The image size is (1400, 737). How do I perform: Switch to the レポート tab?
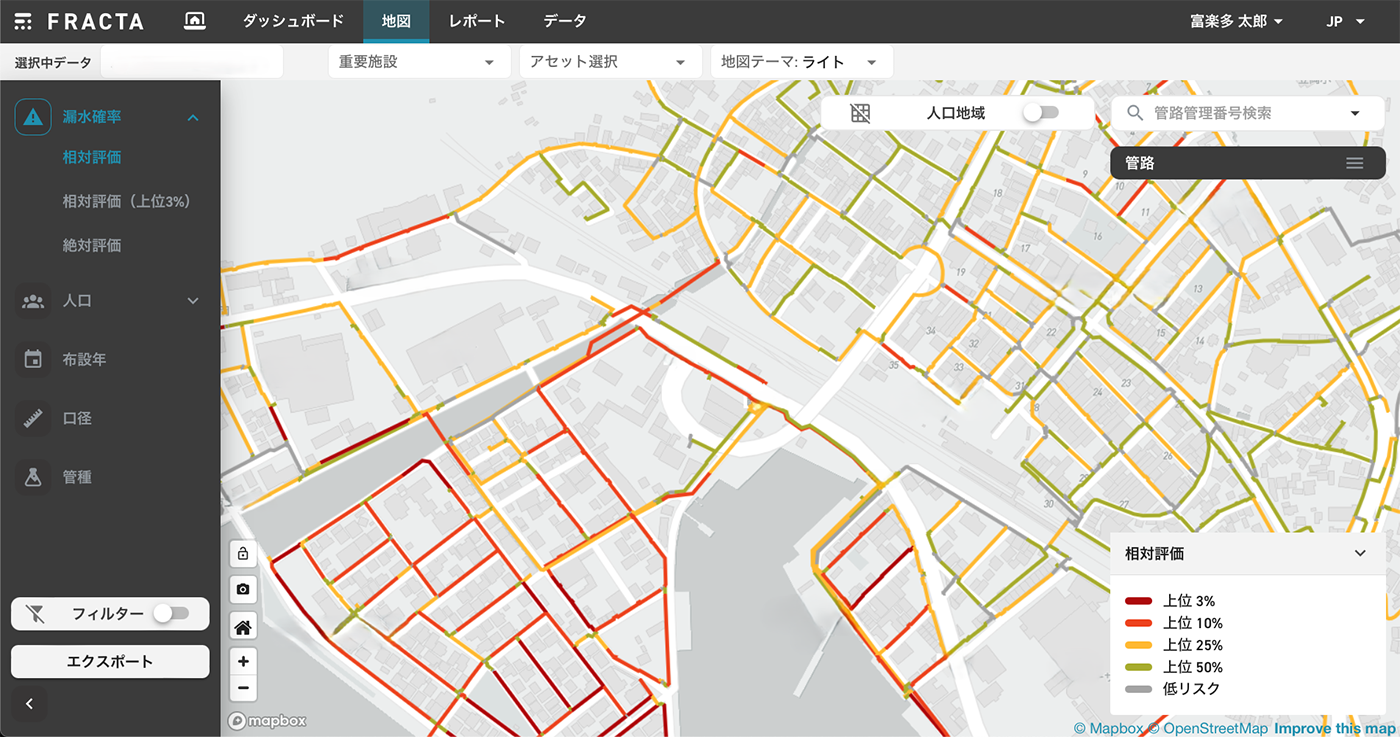click(477, 21)
